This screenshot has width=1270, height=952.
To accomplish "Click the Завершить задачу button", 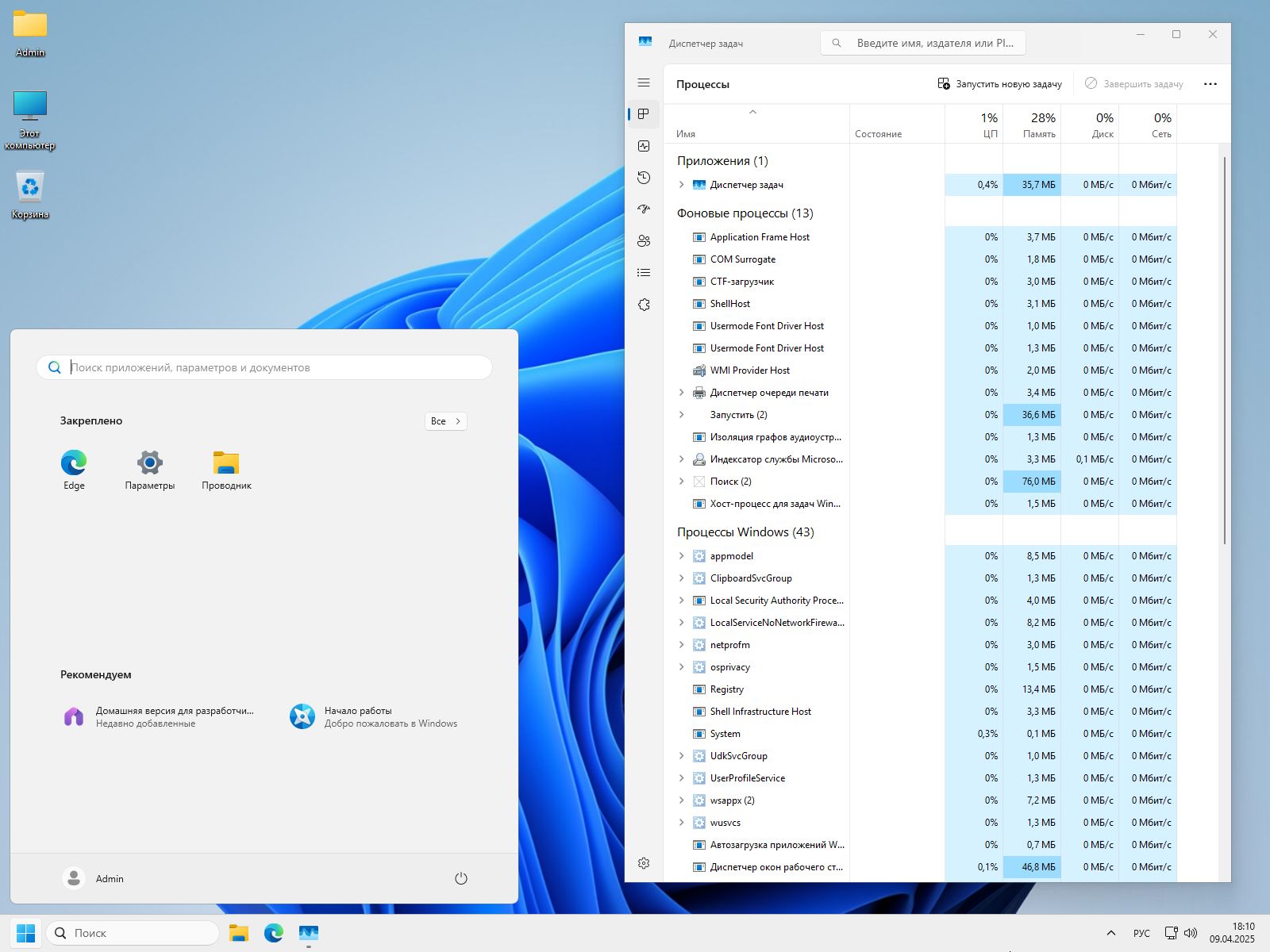I will point(1133,84).
